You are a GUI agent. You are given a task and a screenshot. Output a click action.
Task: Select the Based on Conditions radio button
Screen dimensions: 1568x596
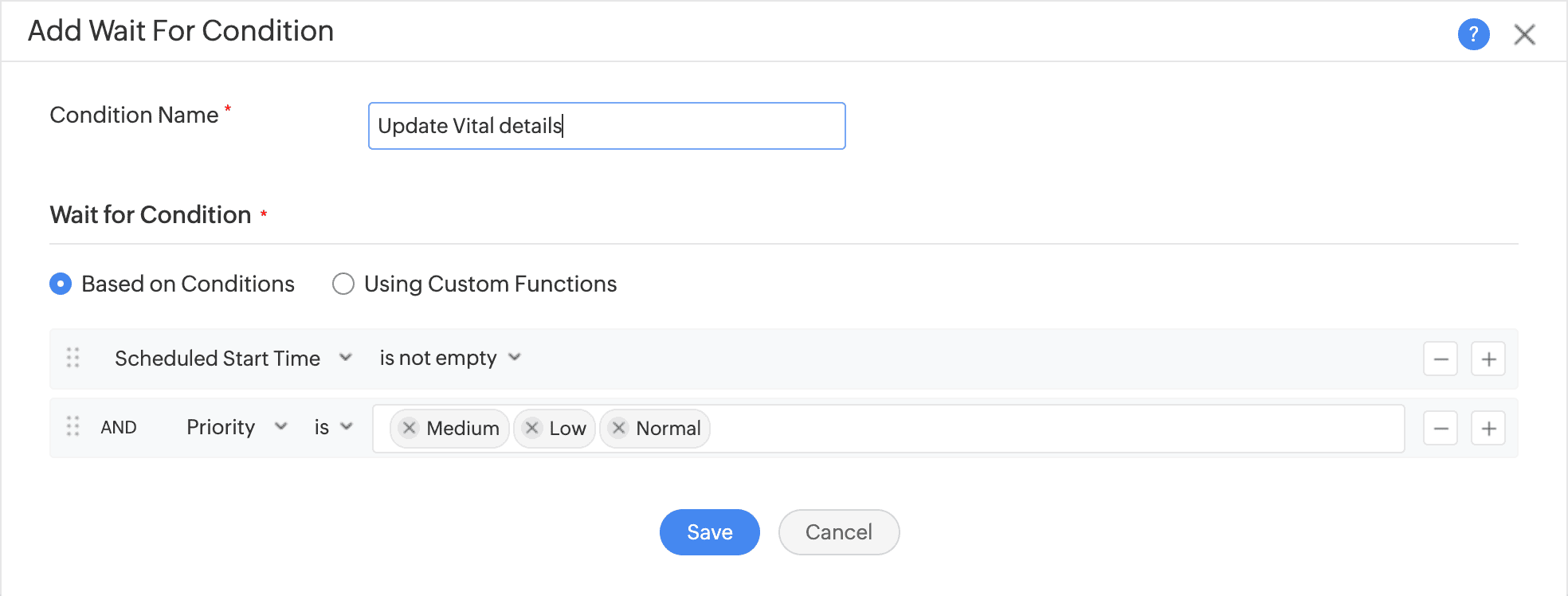pyautogui.click(x=61, y=284)
